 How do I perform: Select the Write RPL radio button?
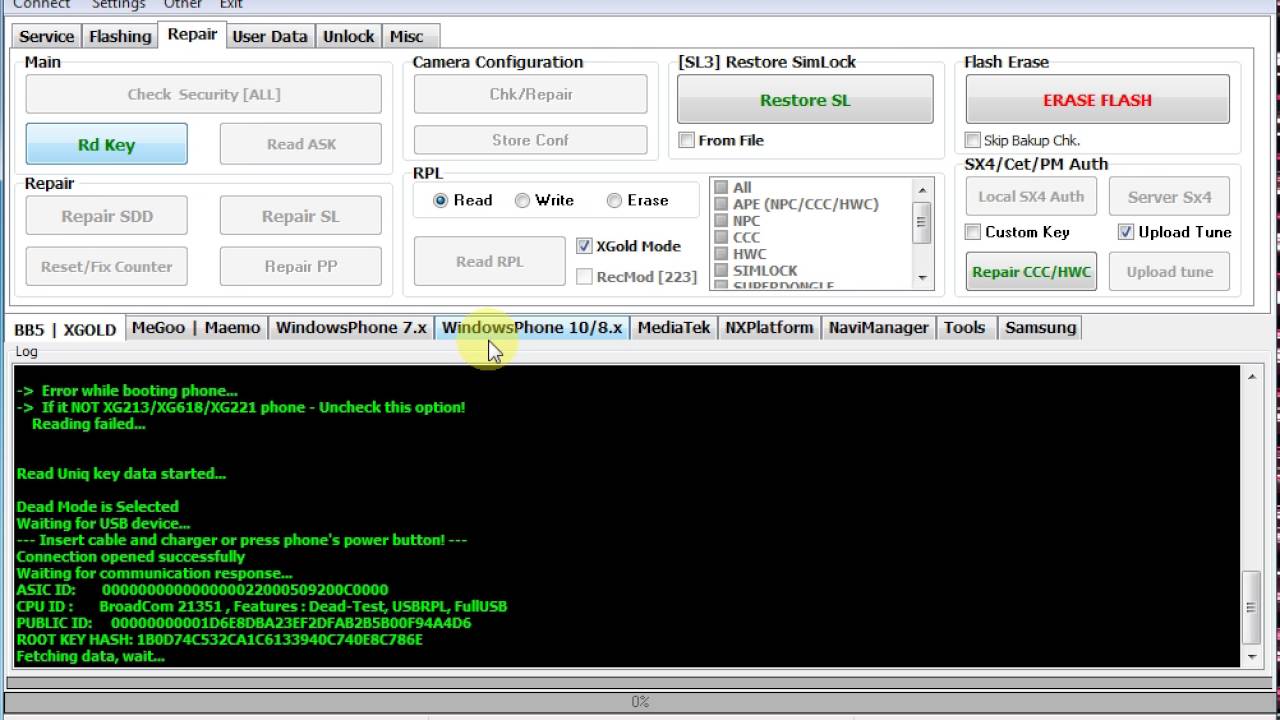(523, 200)
